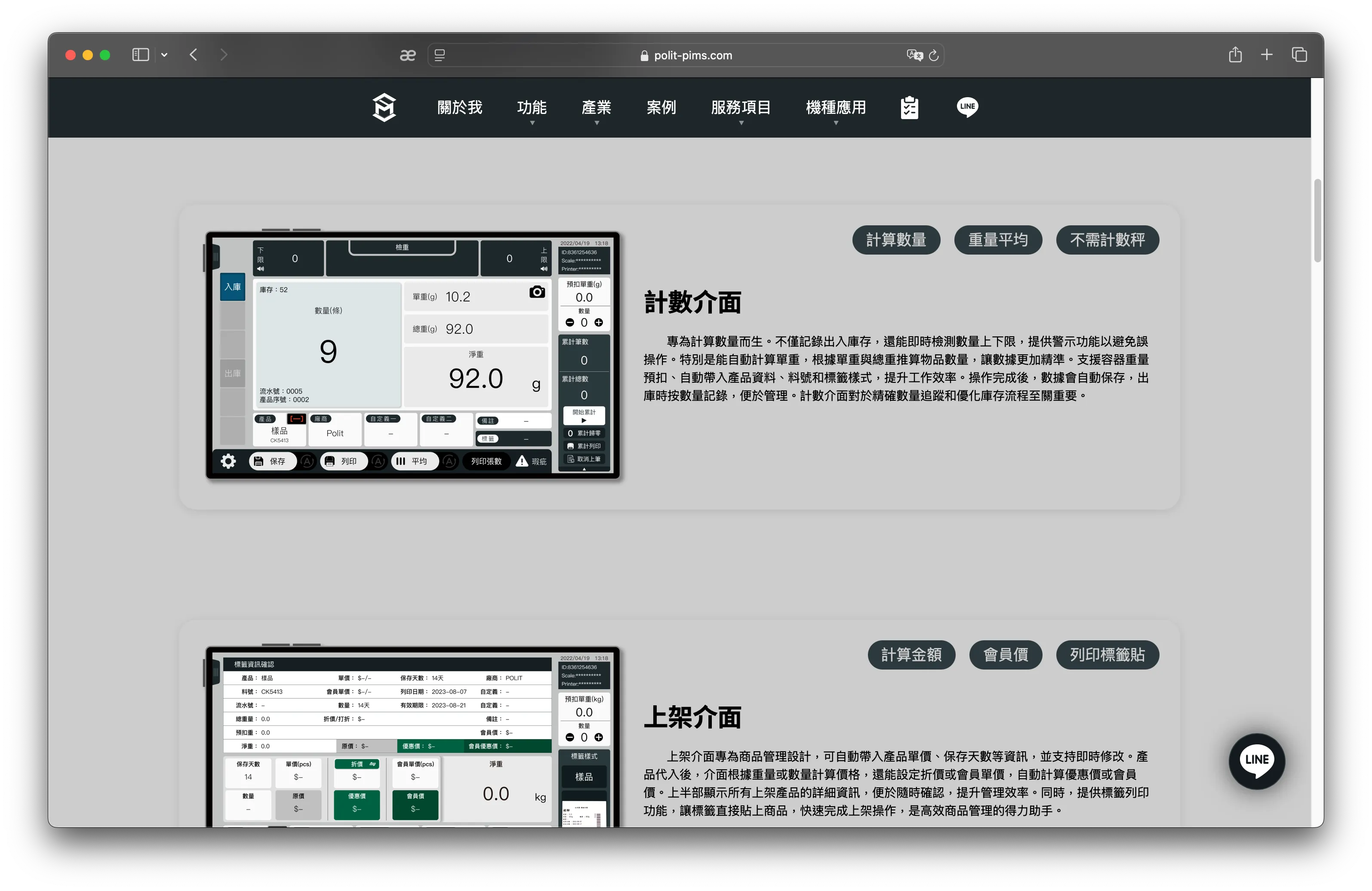Viewport: 1372px width, 891px height.
Task: Go forward to next page
Action: (224, 55)
